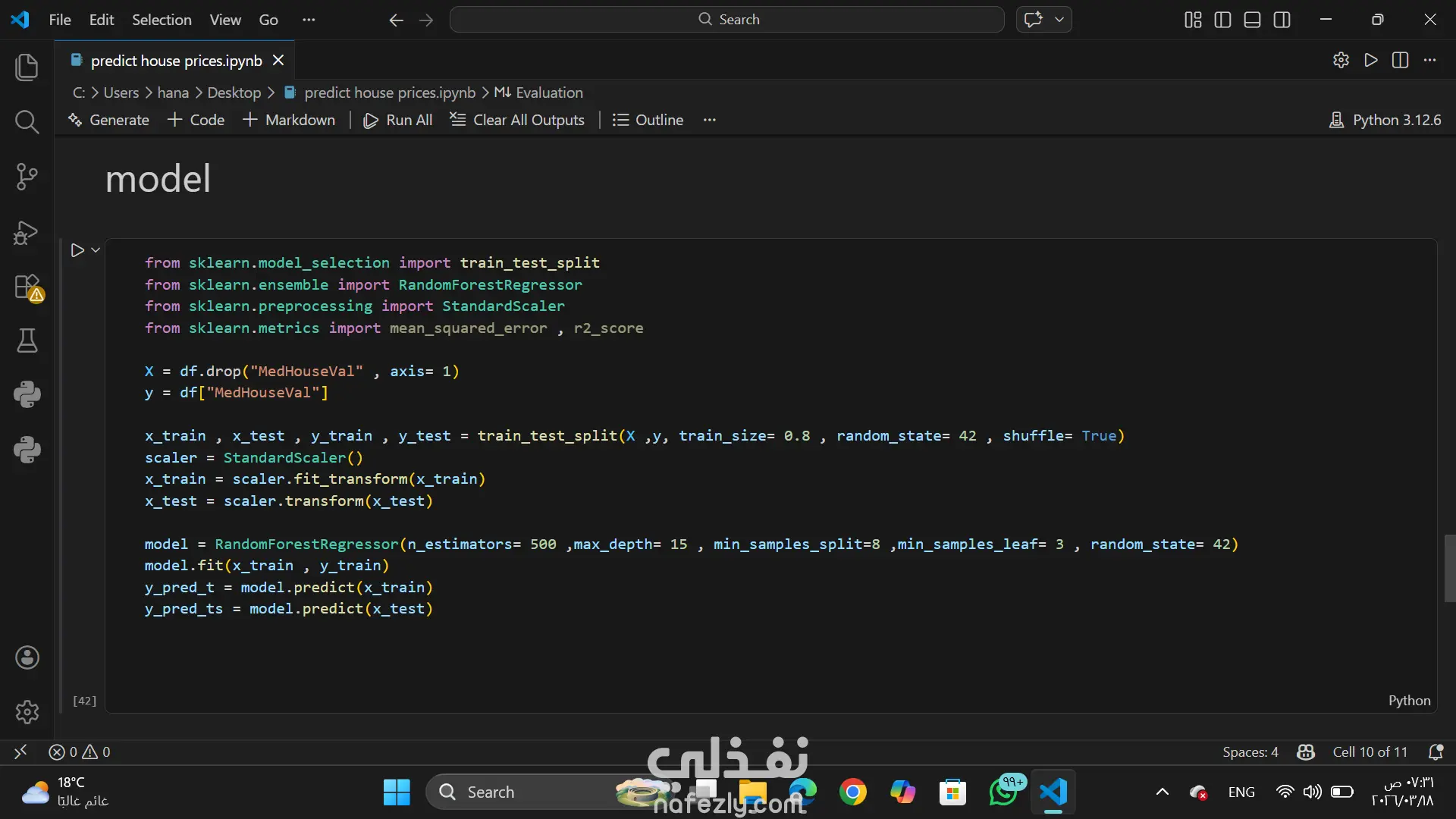
Task: Split the editor to the right
Action: click(1400, 60)
